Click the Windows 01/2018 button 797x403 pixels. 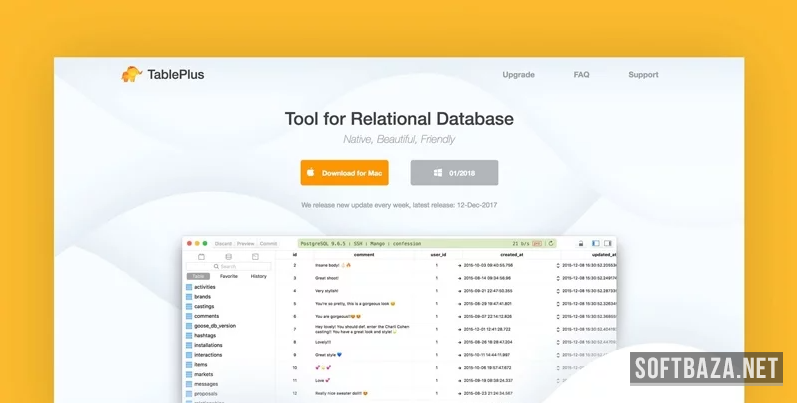[453, 173]
